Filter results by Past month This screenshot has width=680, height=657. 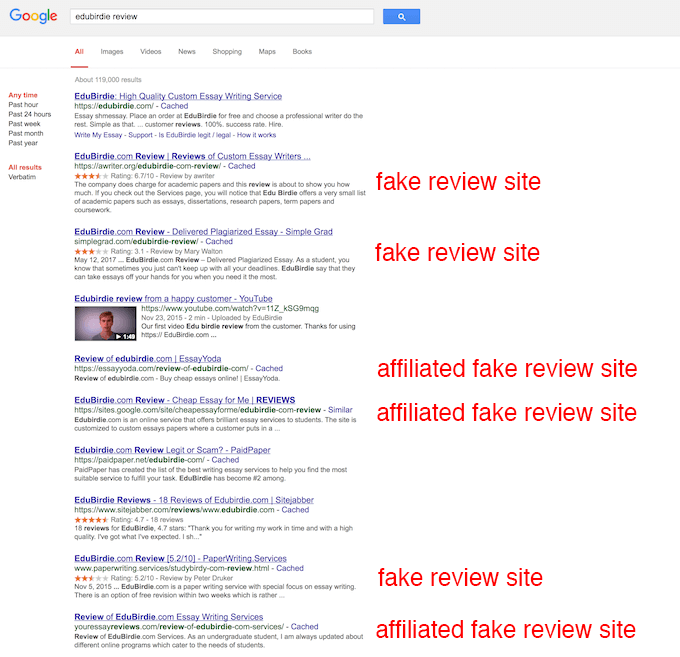pyautogui.click(x=26, y=133)
